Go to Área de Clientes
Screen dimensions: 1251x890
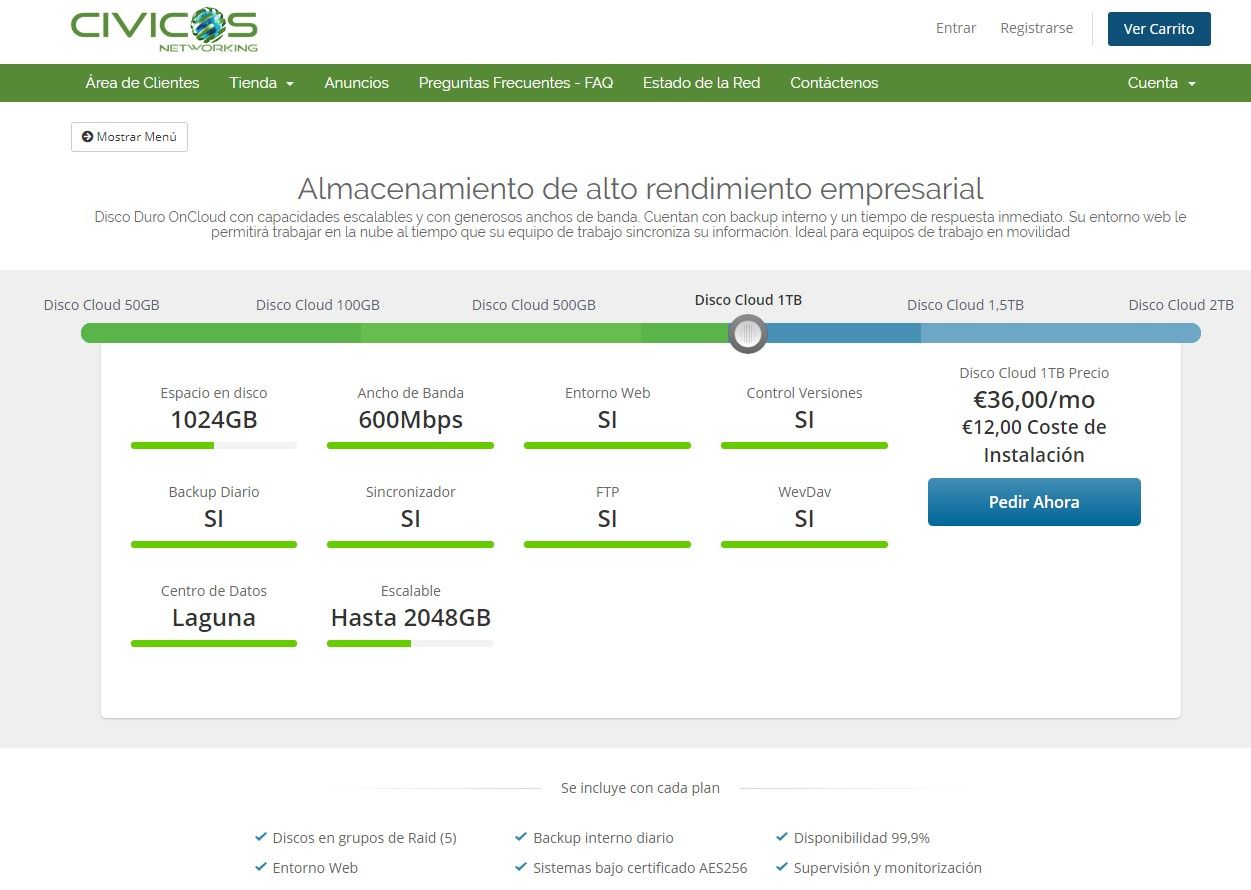point(142,83)
